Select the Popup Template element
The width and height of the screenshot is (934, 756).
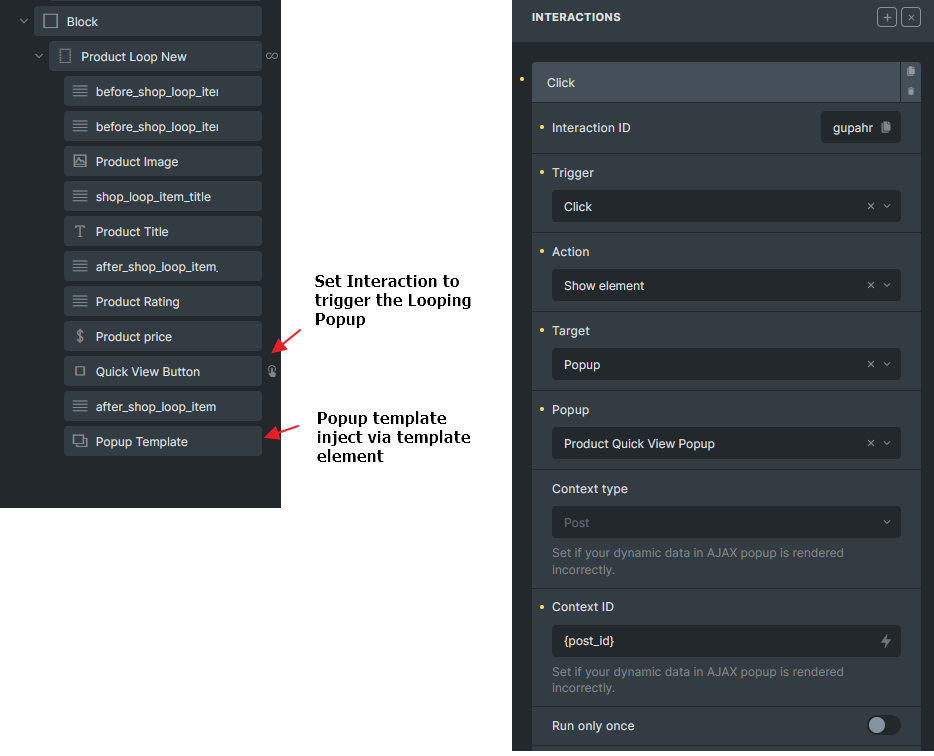click(x=162, y=442)
